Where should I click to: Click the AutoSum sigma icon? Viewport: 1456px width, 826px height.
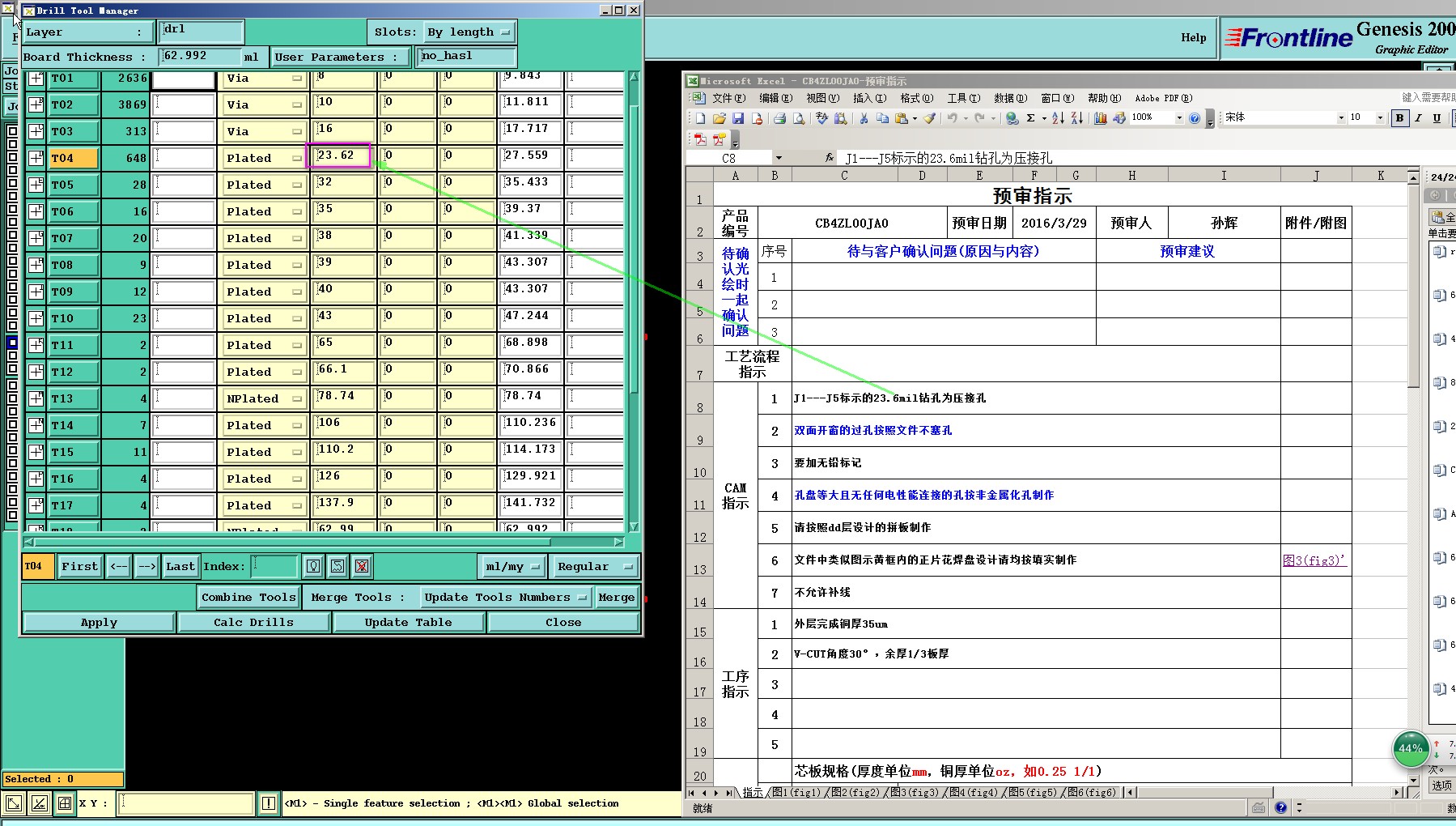1031,118
